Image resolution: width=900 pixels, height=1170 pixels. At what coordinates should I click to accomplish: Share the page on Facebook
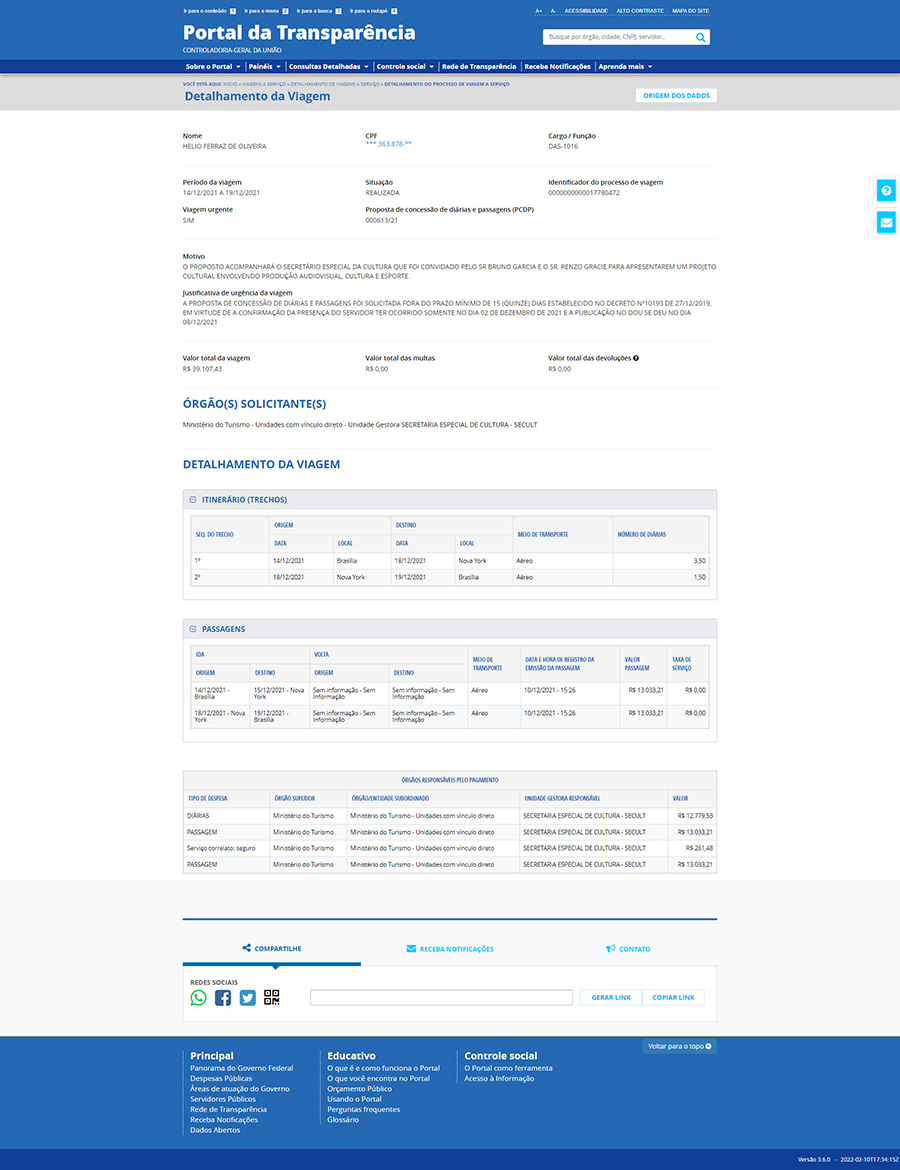(223, 997)
